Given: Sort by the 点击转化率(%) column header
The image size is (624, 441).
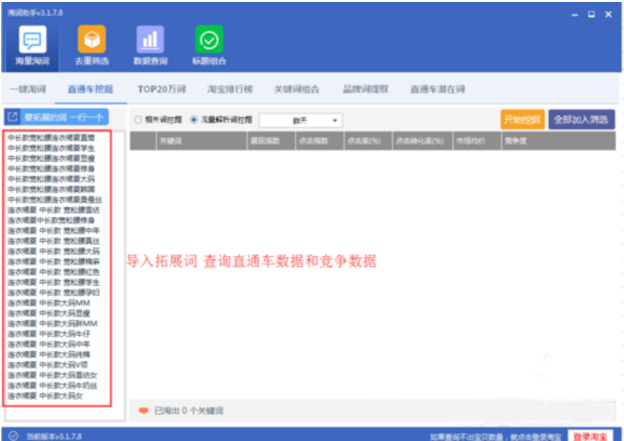Looking at the screenshot, I should tap(423, 141).
